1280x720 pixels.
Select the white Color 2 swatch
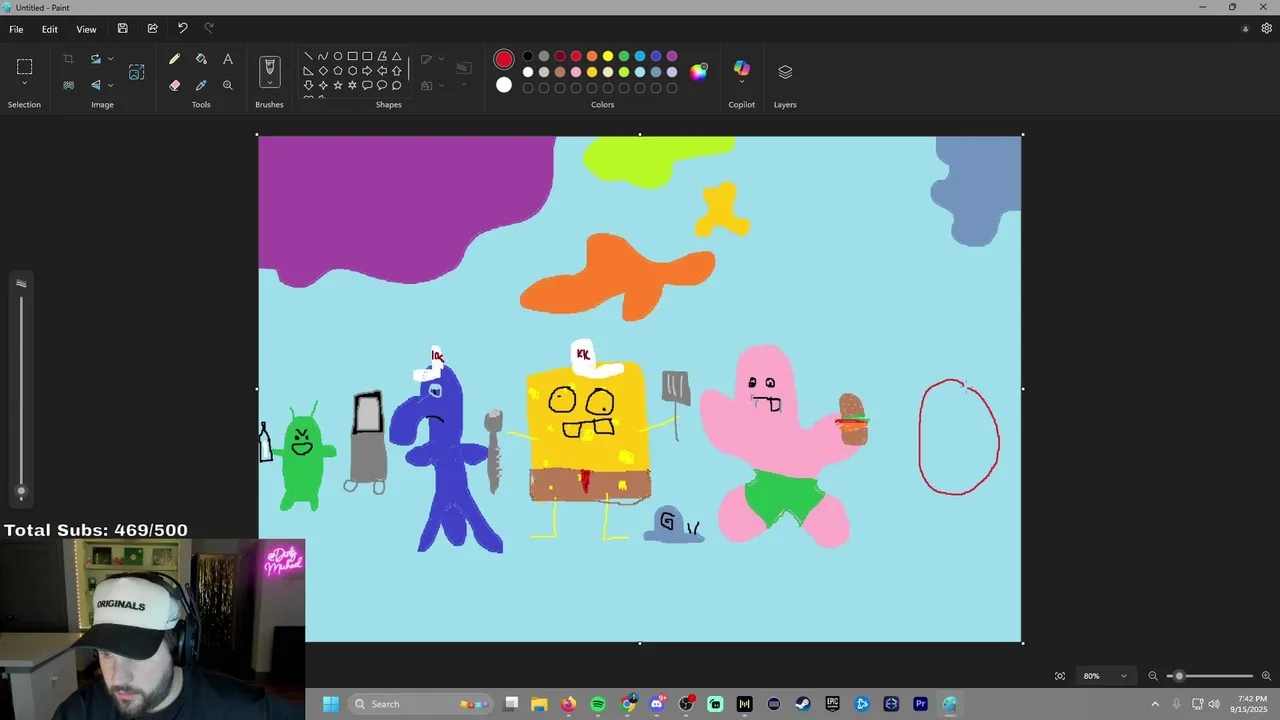[504, 85]
